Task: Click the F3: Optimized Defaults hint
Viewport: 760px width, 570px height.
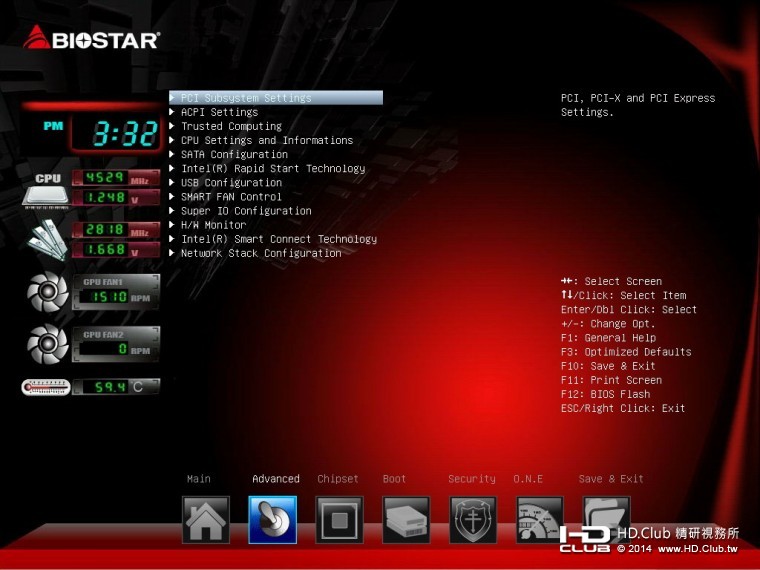Action: click(x=626, y=352)
